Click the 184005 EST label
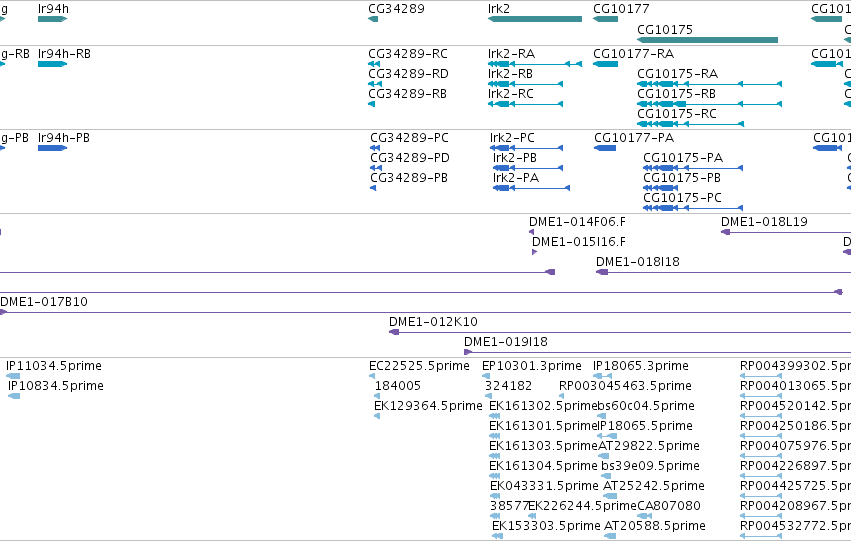The height and width of the screenshot is (541, 851). tap(397, 386)
